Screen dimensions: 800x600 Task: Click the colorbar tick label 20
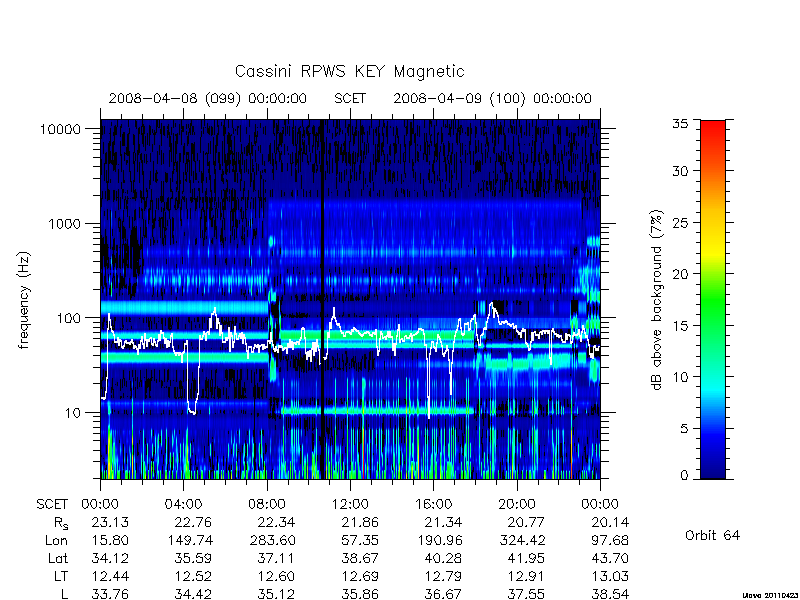680,273
